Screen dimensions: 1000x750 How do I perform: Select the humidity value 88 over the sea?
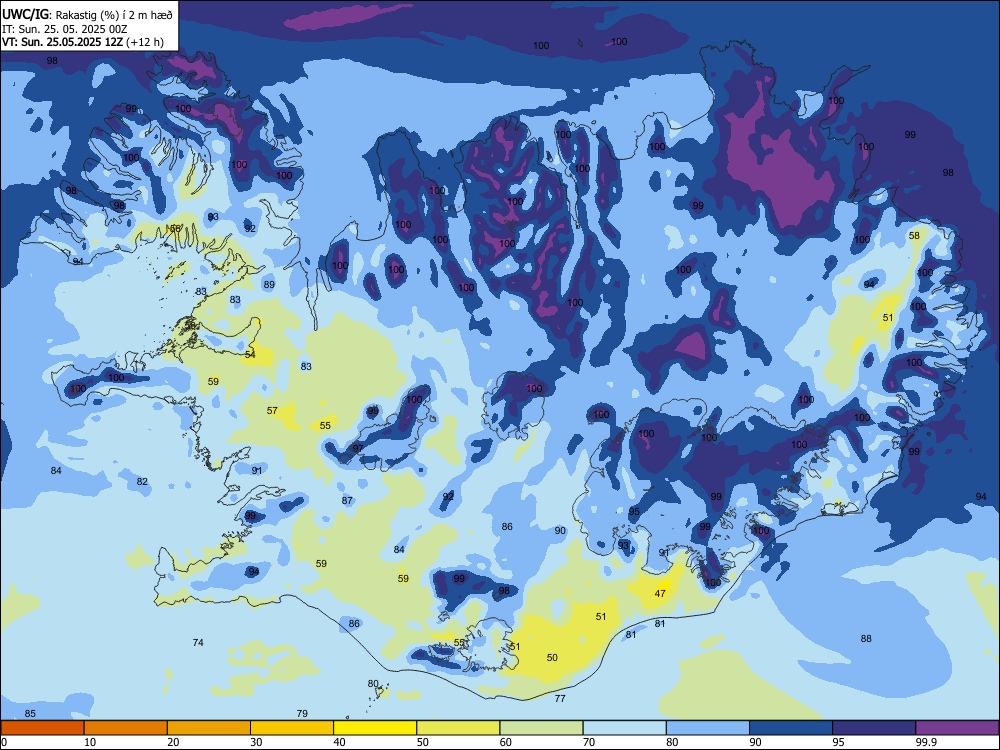point(866,638)
